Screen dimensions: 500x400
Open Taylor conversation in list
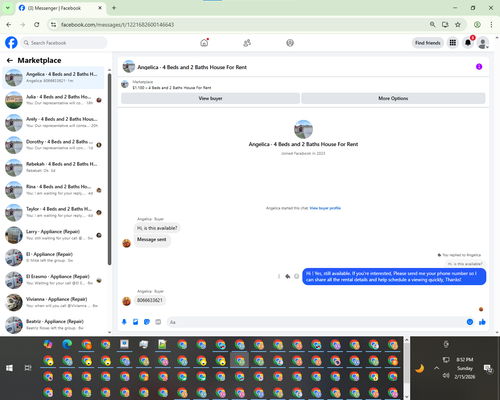coord(53,212)
